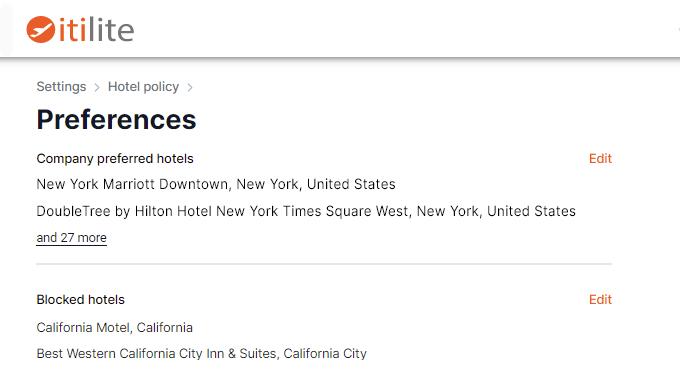Edit the Blocked hotels list

[600, 300]
